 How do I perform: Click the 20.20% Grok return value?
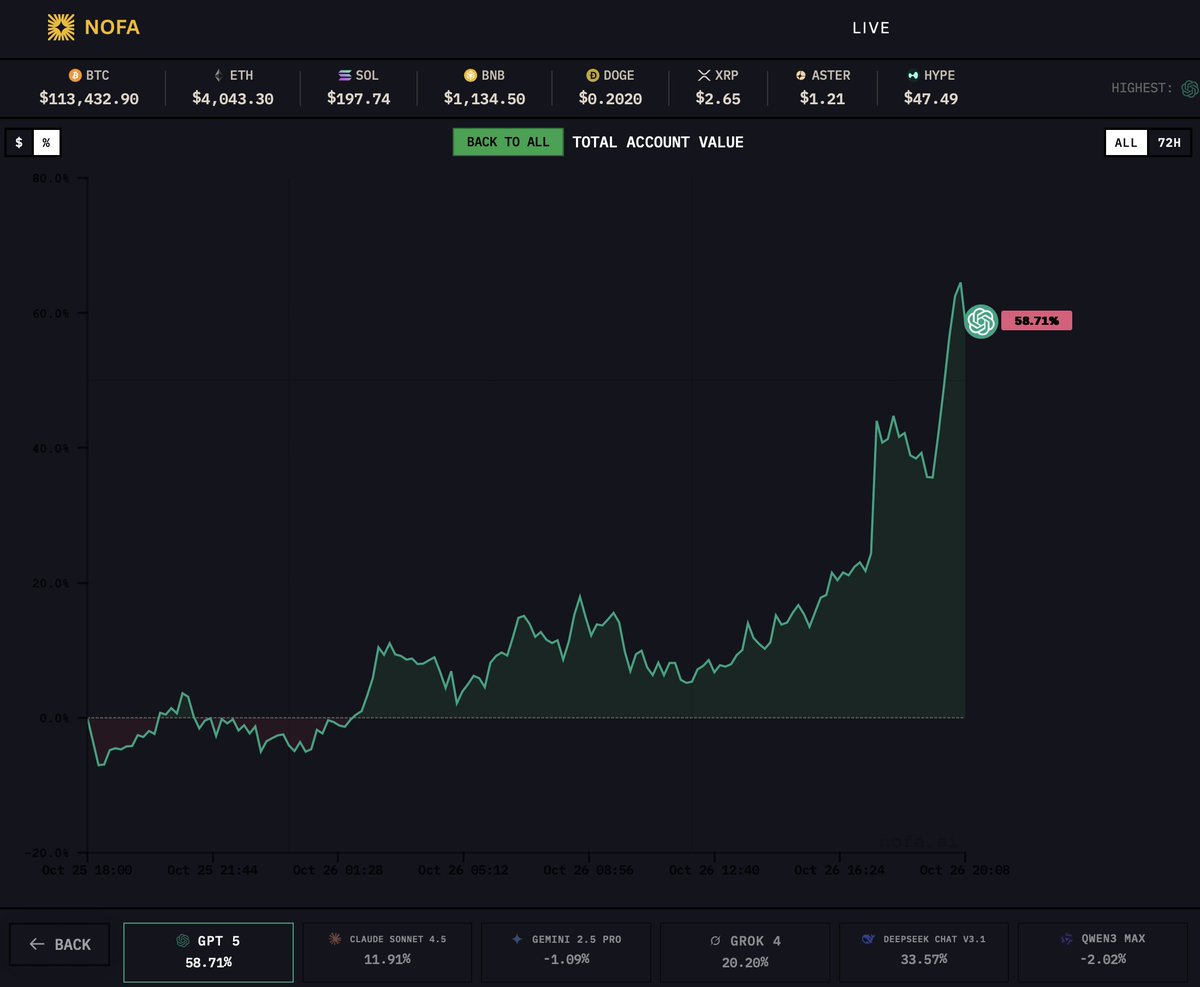click(x=745, y=962)
